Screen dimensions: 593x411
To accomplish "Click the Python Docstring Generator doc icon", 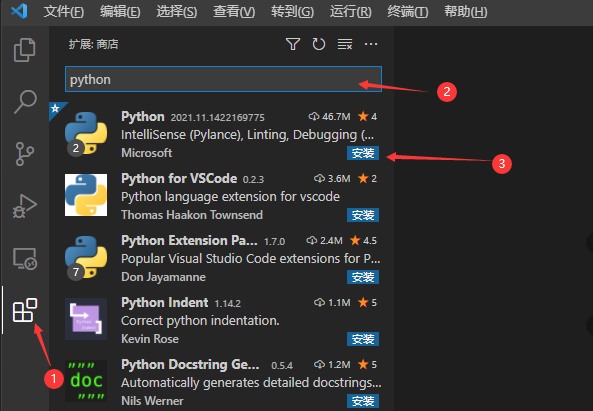I will coord(86,381).
